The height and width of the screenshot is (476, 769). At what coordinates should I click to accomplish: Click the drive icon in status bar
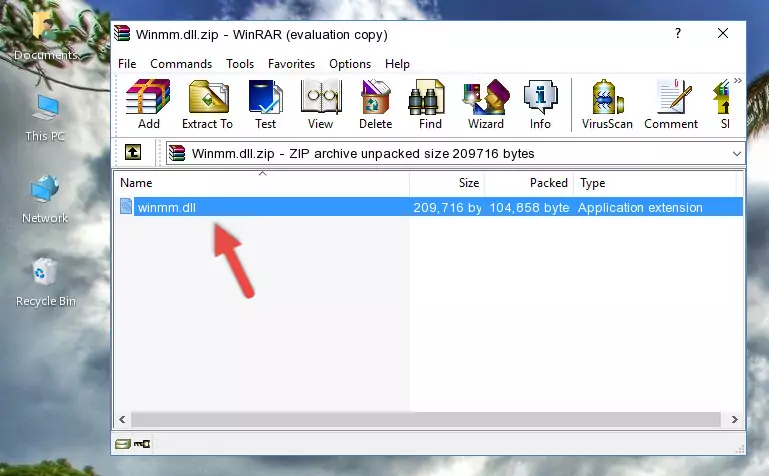click(x=123, y=444)
